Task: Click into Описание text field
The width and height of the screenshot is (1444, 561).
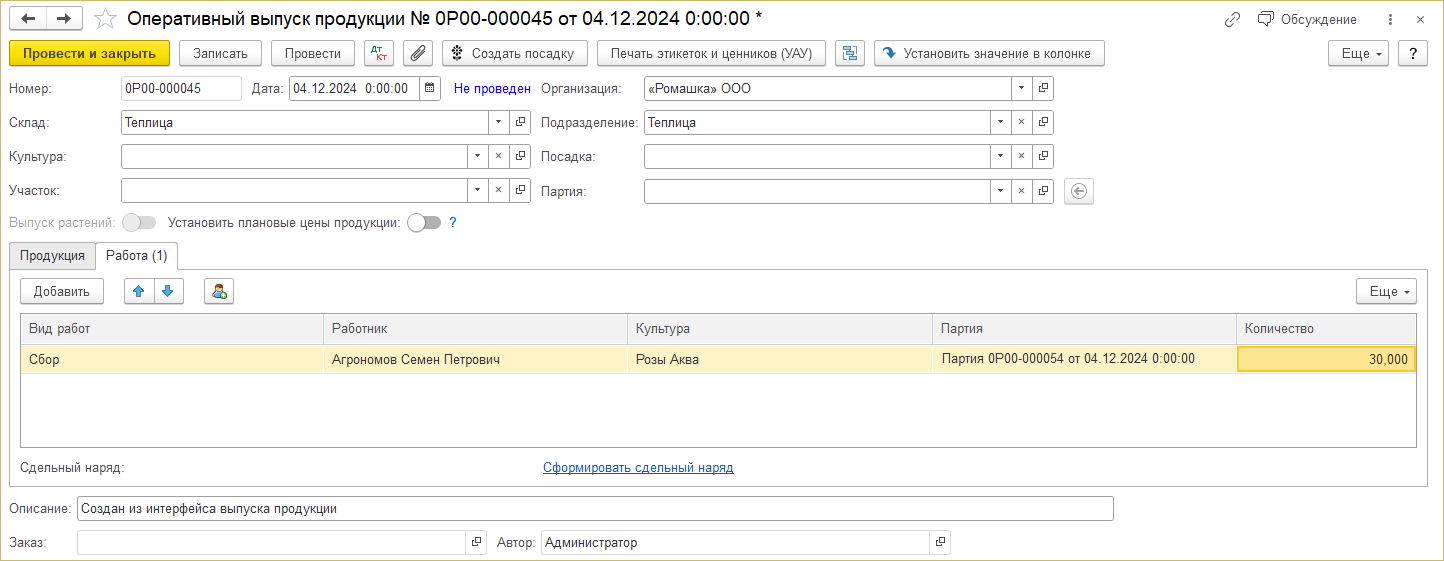Action: point(595,508)
